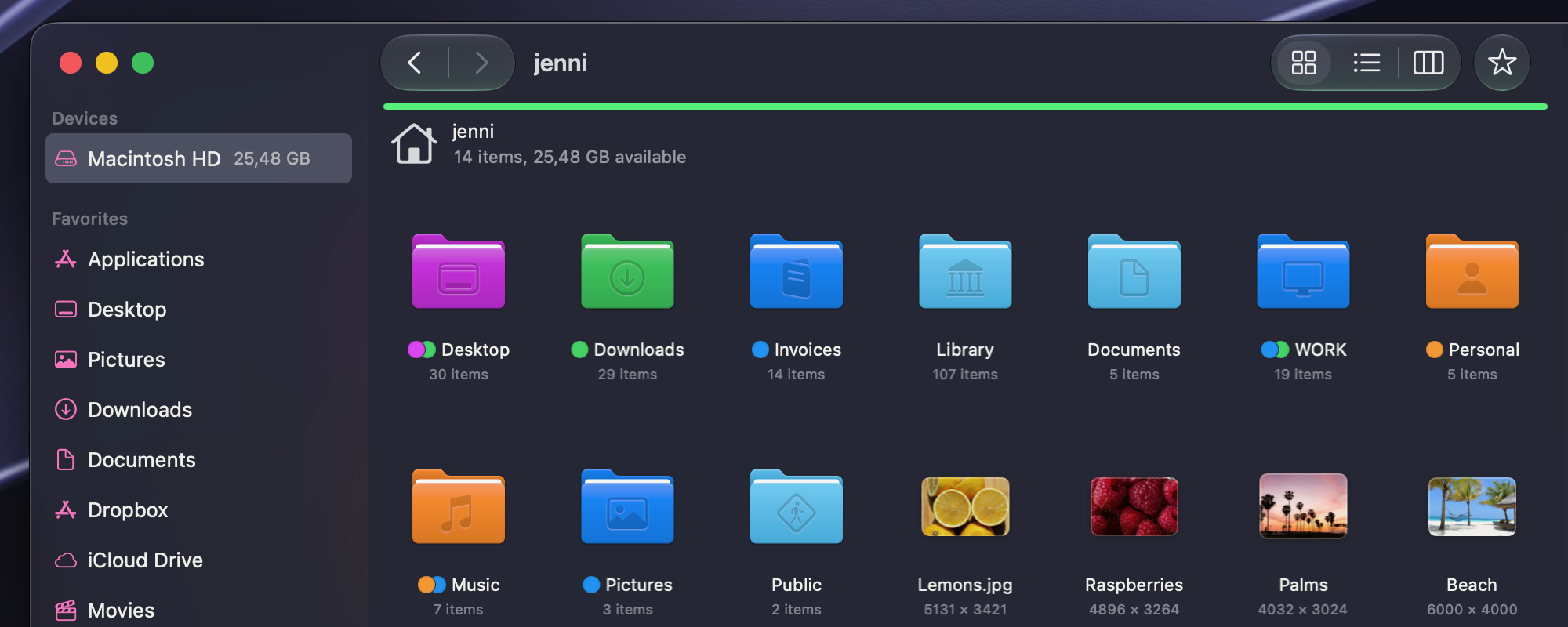This screenshot has width=1568, height=627.
Task: Click the iCloud Drive cloud icon
Action: pos(66,560)
